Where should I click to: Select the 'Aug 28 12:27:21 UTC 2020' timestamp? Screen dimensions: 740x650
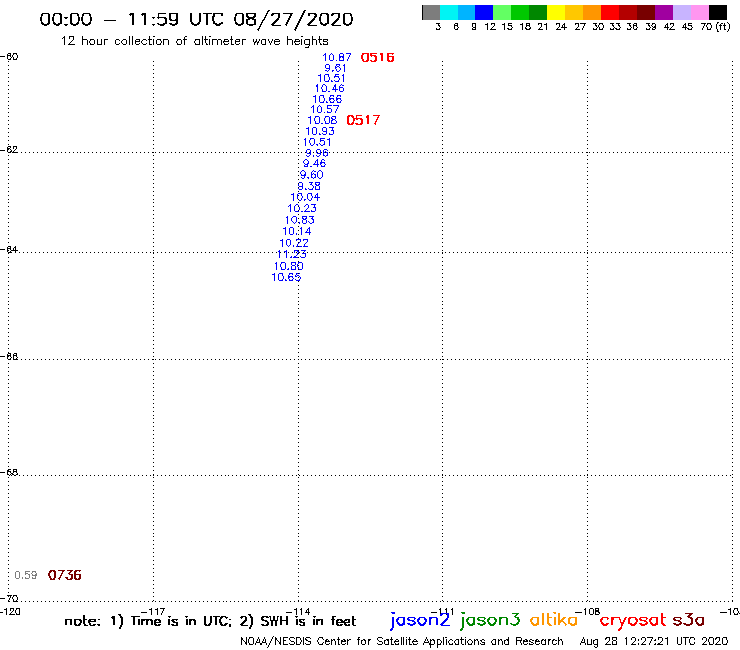[654, 641]
